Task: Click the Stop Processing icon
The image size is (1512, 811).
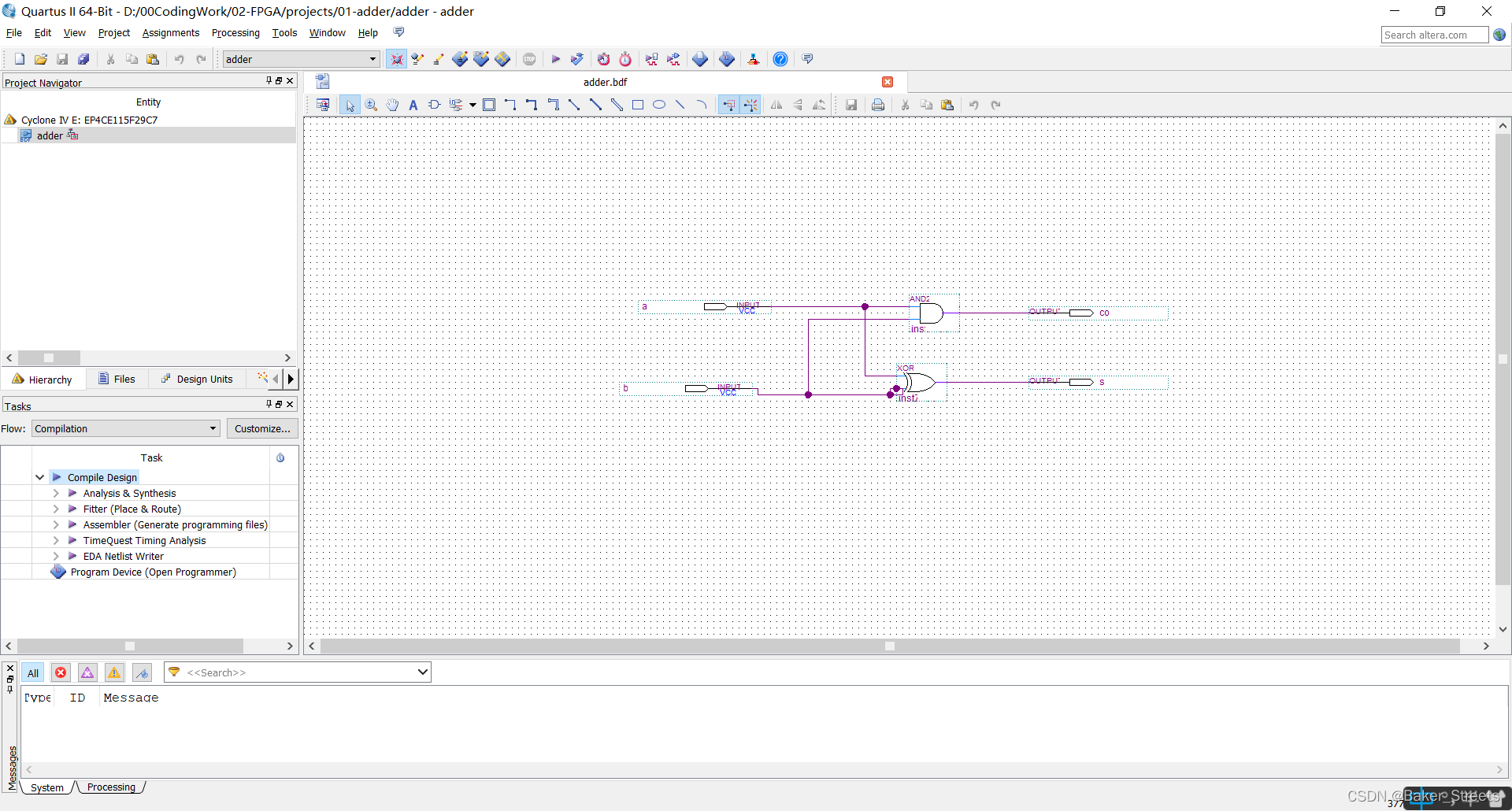Action: pos(529,59)
